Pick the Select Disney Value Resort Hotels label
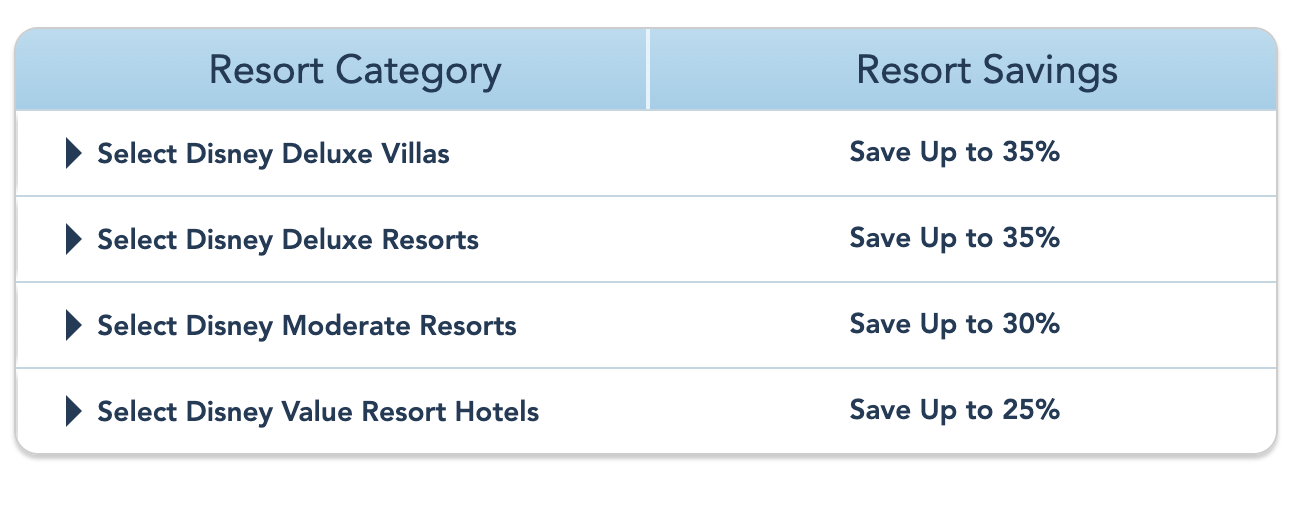Image resolution: width=1310 pixels, height=506 pixels. (318, 411)
